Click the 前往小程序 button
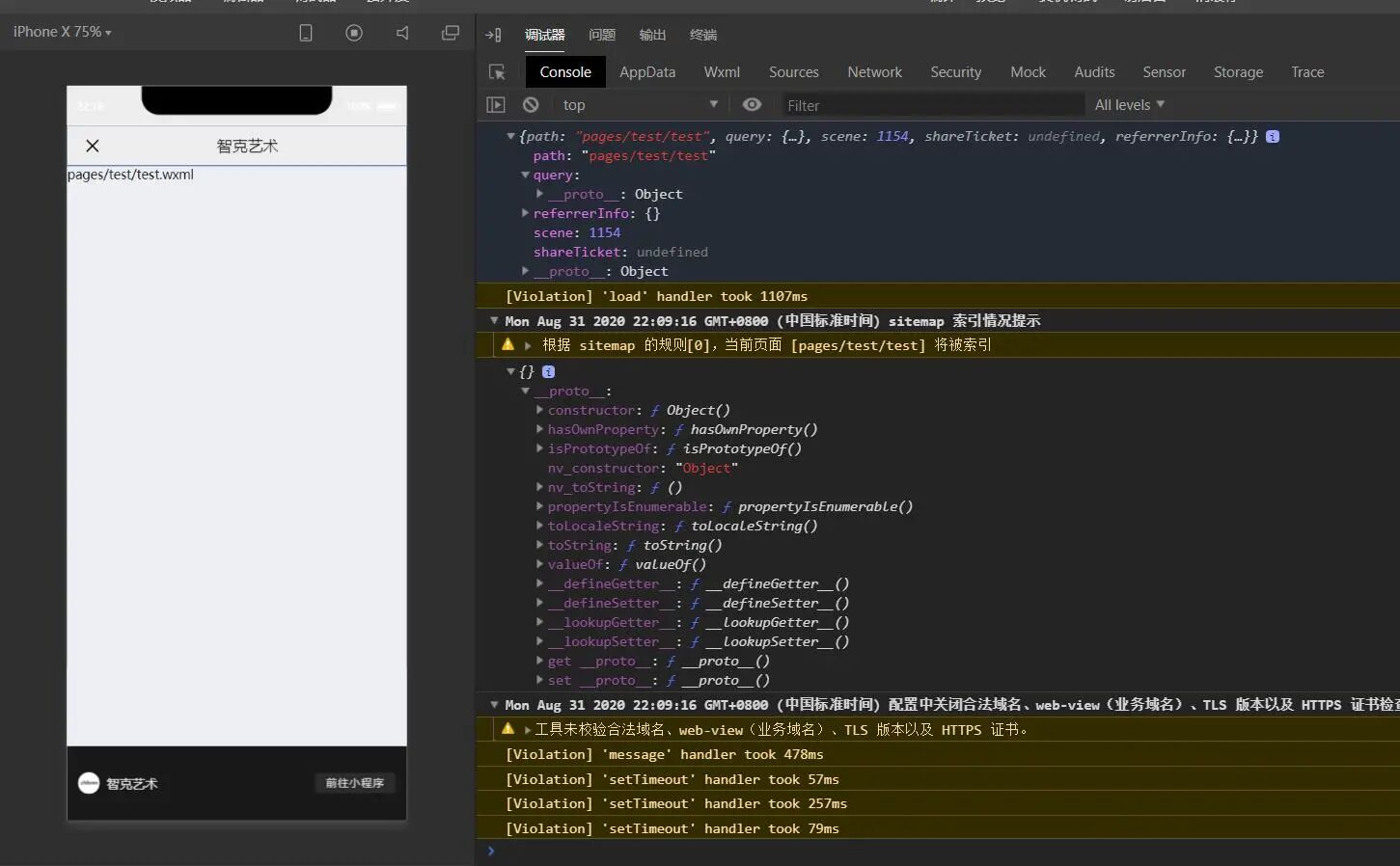The image size is (1400, 866). click(x=354, y=783)
